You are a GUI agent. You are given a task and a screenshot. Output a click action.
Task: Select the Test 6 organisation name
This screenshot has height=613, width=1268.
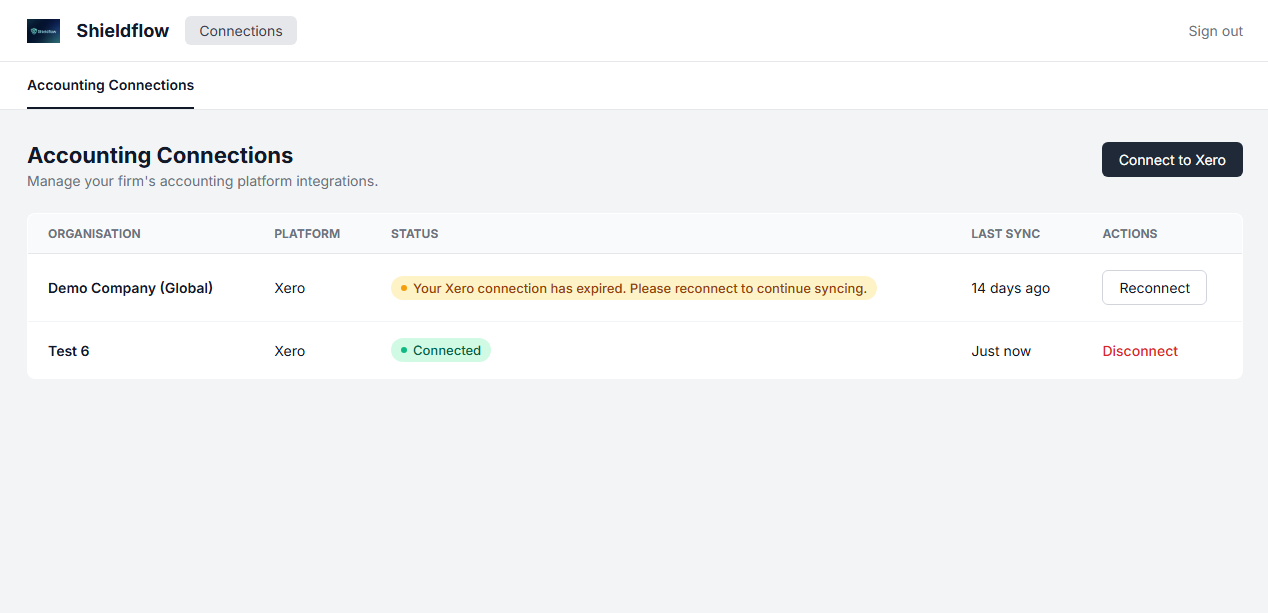(69, 351)
